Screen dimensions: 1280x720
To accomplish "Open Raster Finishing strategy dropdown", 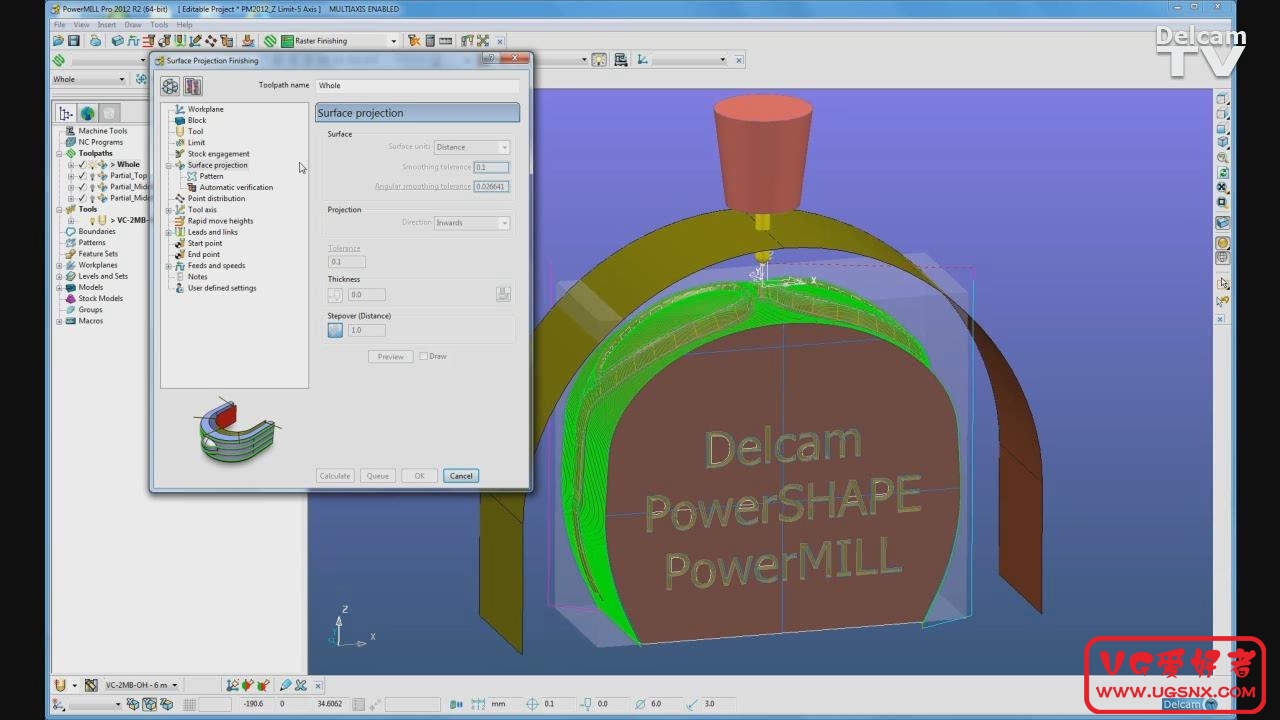I will (x=392, y=41).
